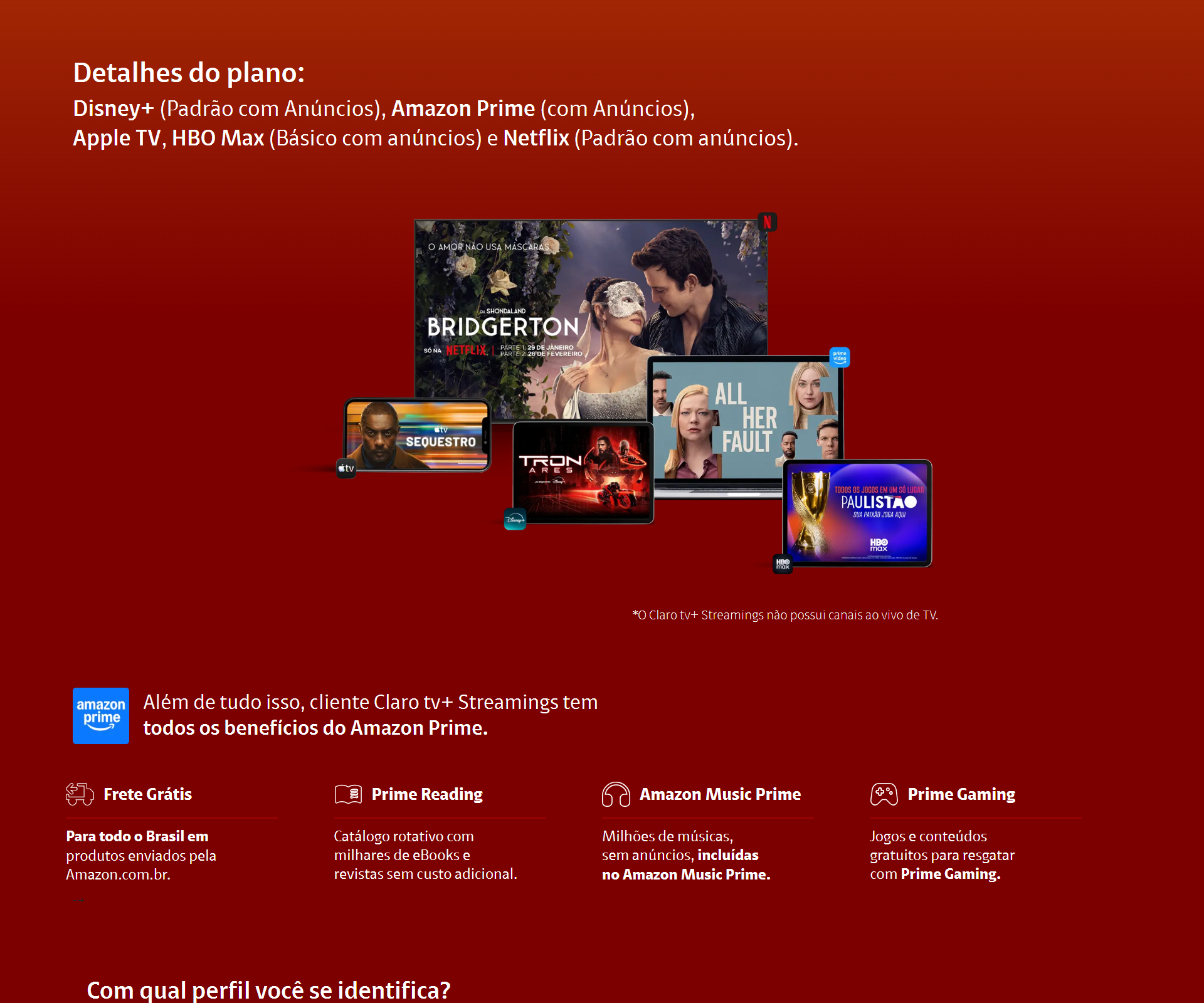This screenshot has height=1003, width=1204.
Task: Open the Sequestro phone screen image
Action: tap(417, 435)
